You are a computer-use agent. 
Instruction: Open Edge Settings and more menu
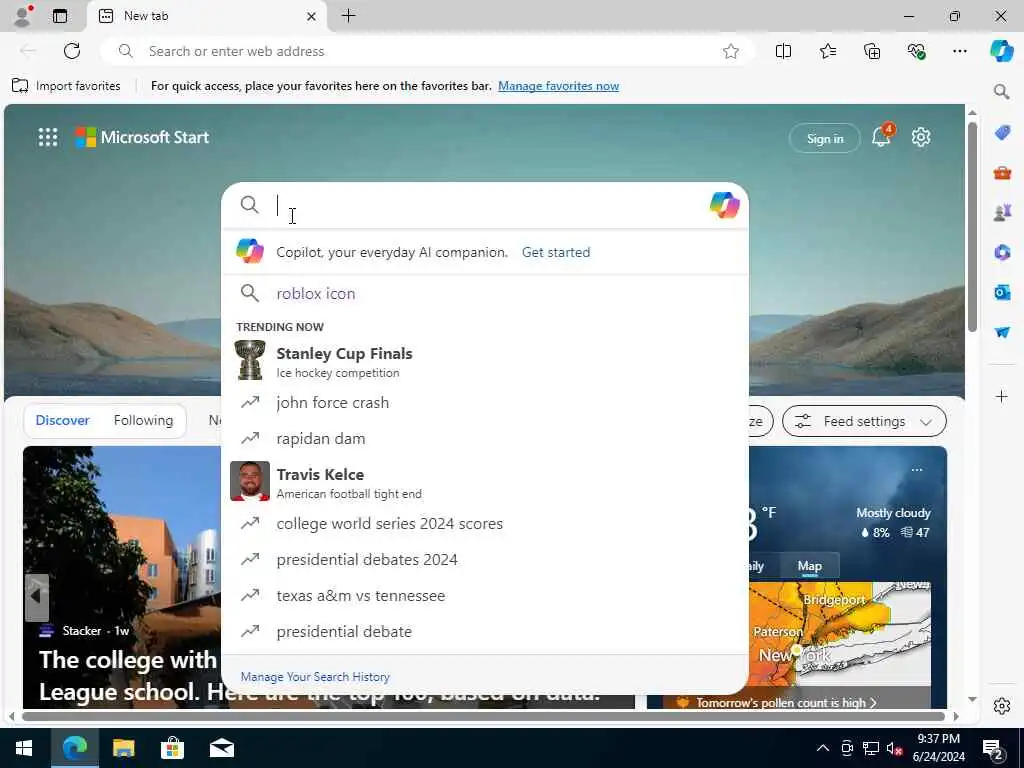[959, 51]
